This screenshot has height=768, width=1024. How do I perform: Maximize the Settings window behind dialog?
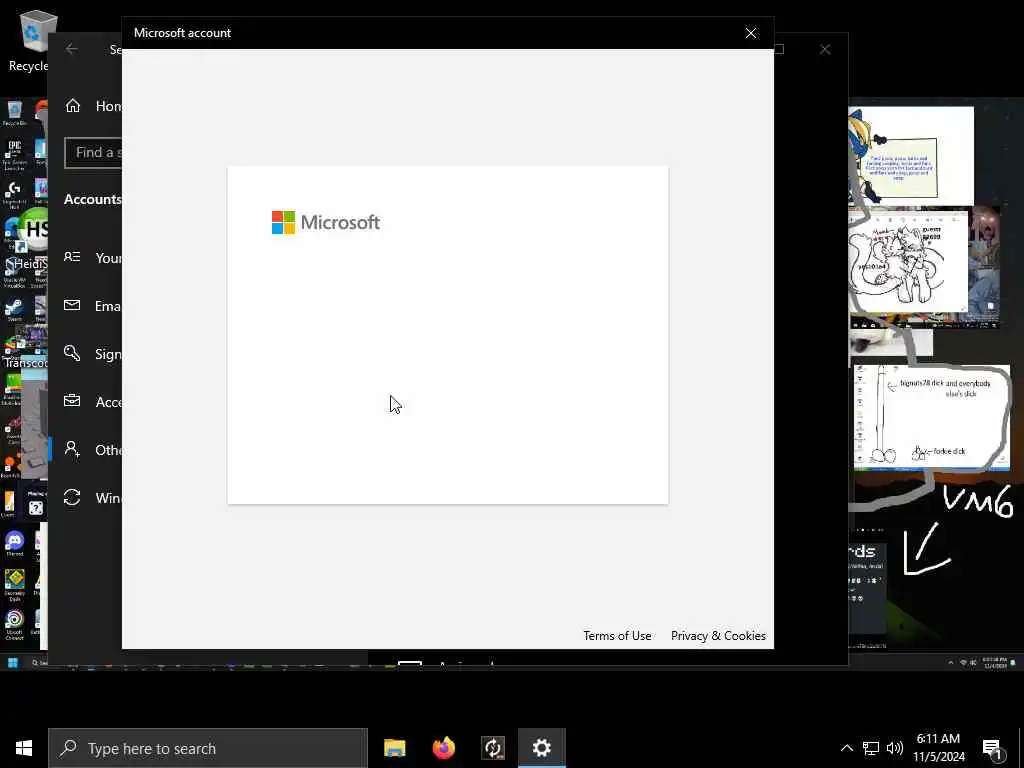[779, 50]
